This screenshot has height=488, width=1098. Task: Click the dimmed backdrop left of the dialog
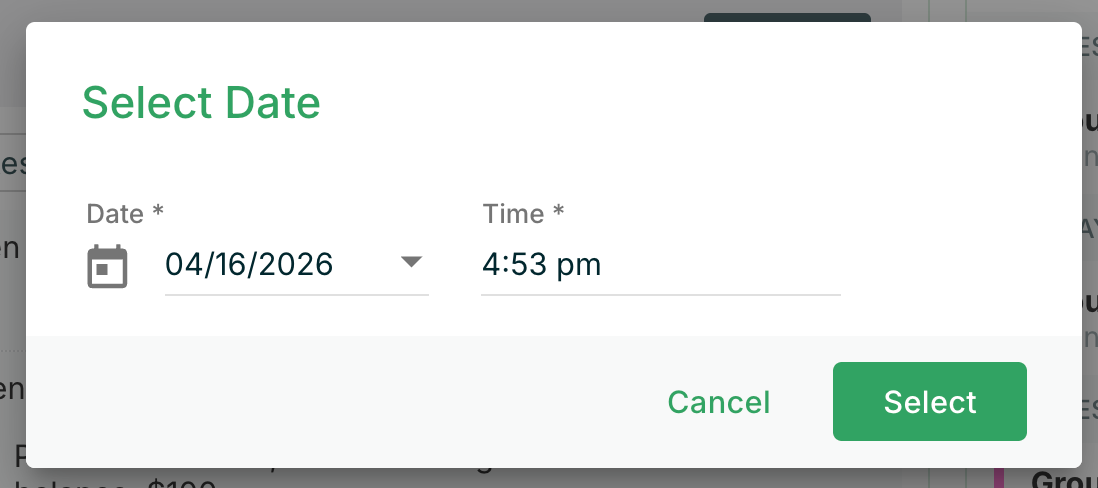12,300
